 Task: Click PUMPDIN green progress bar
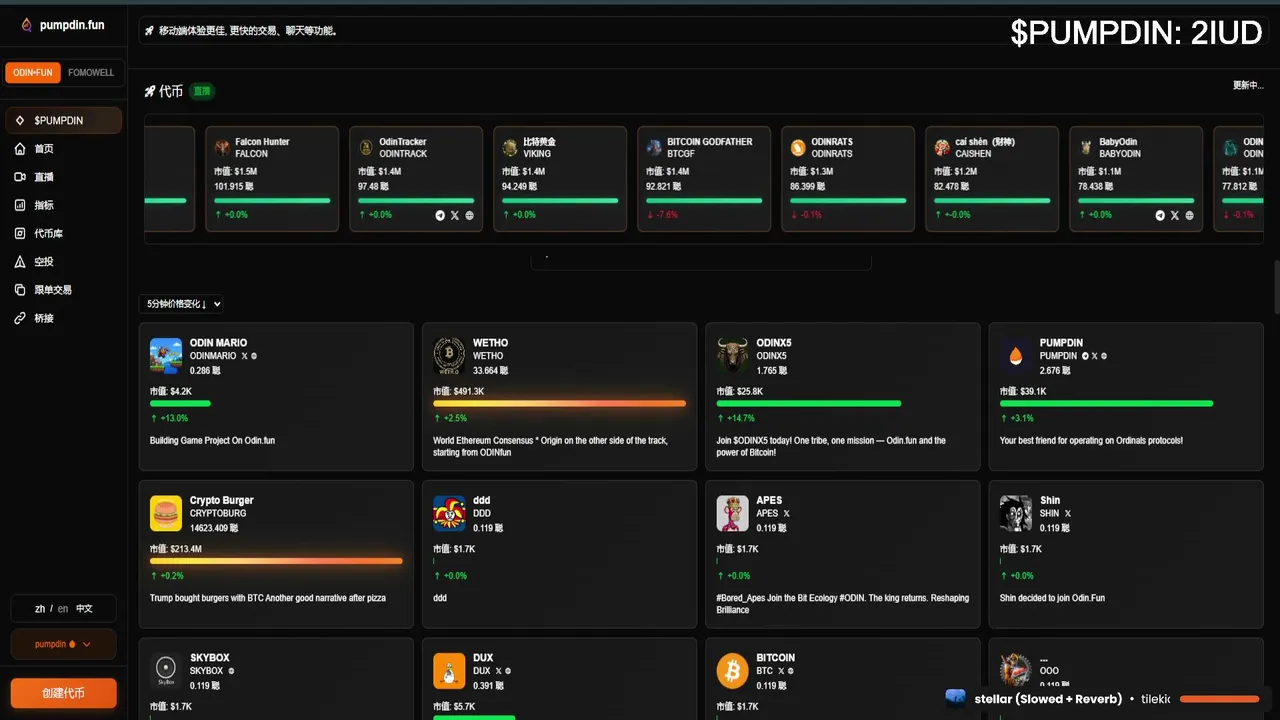pyautogui.click(x=1107, y=403)
